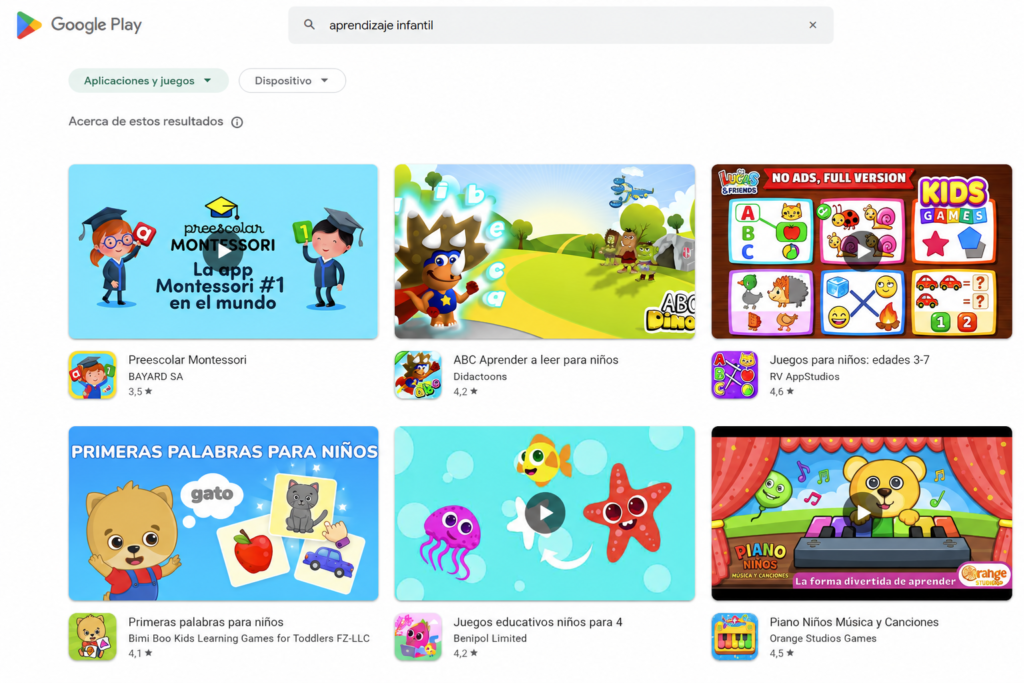
Task: Clear the search field with X
Action: 812,25
